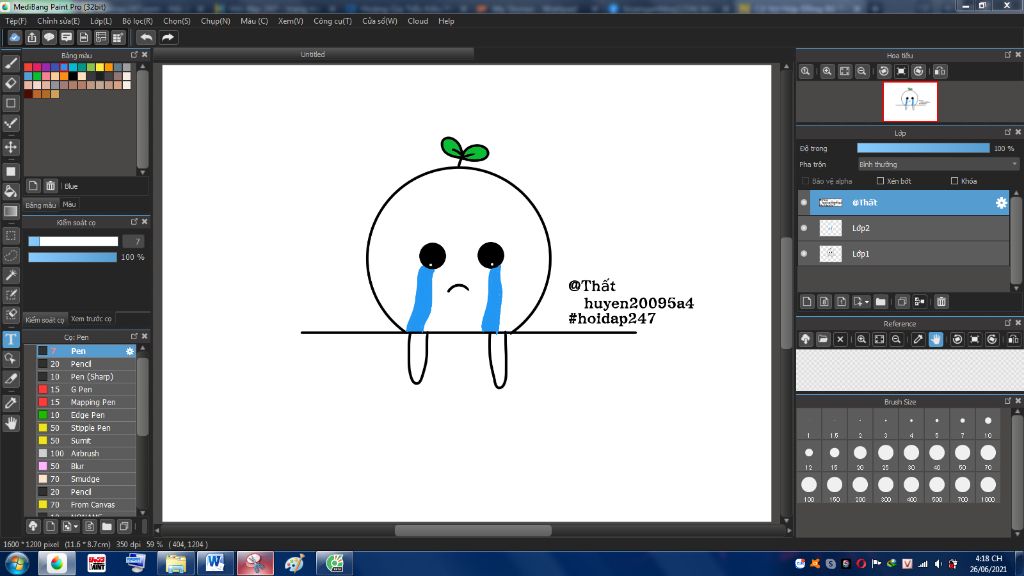Select the Hand tool in left toolbar
The height and width of the screenshot is (576, 1024).
(x=11, y=423)
